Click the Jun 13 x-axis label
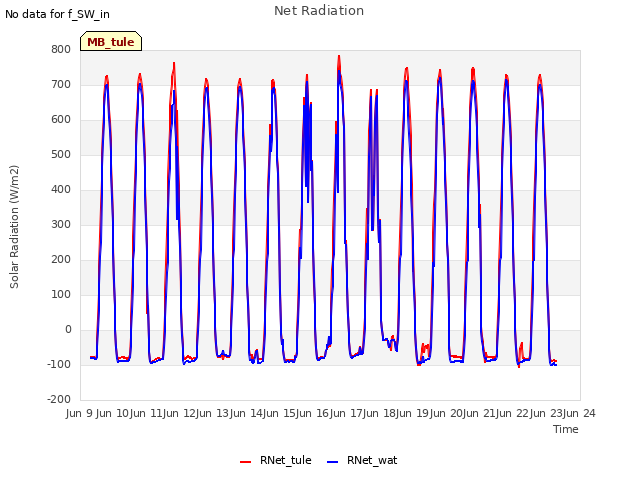 213,413
